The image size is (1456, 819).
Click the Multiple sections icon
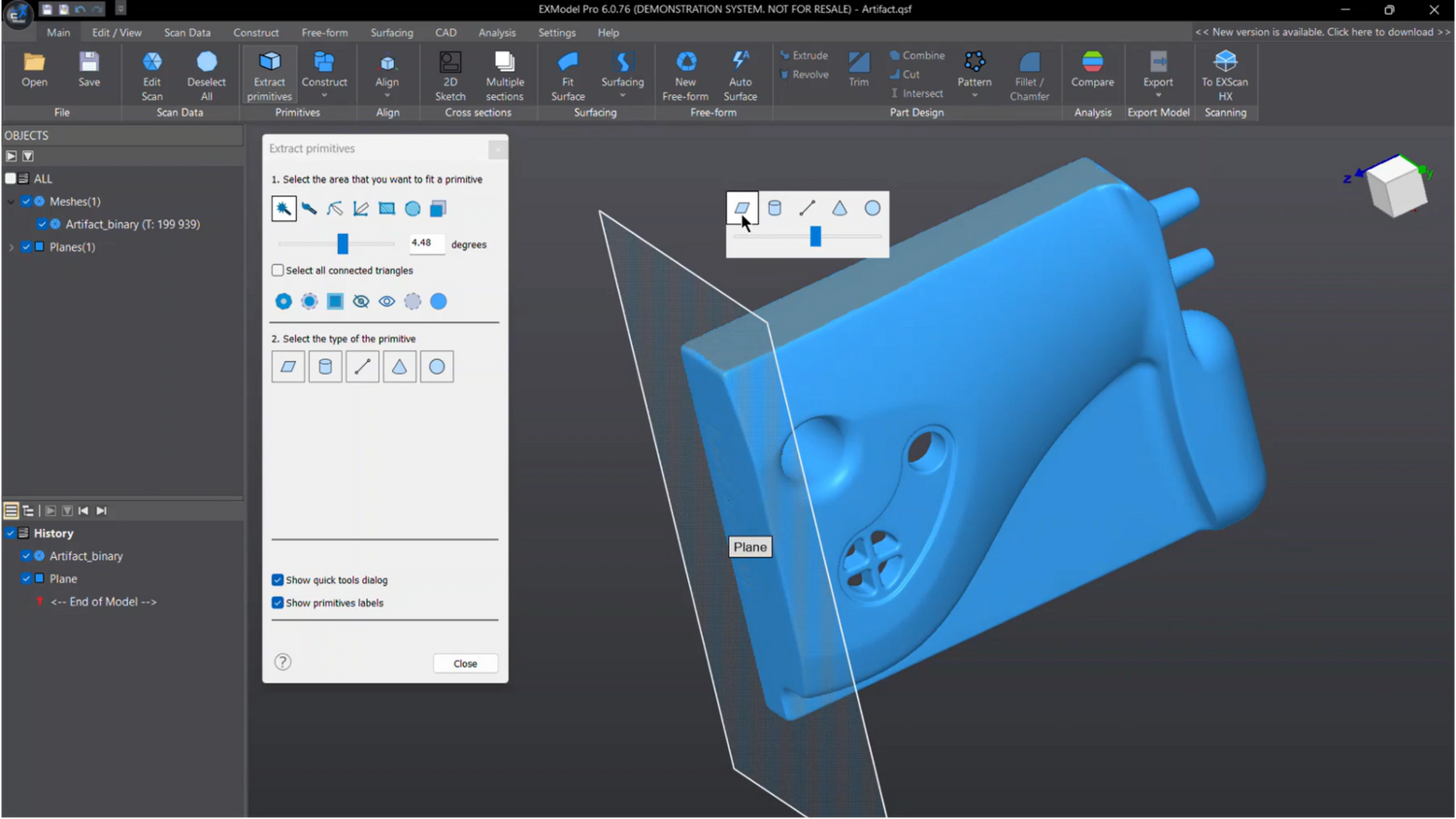pyautogui.click(x=505, y=74)
